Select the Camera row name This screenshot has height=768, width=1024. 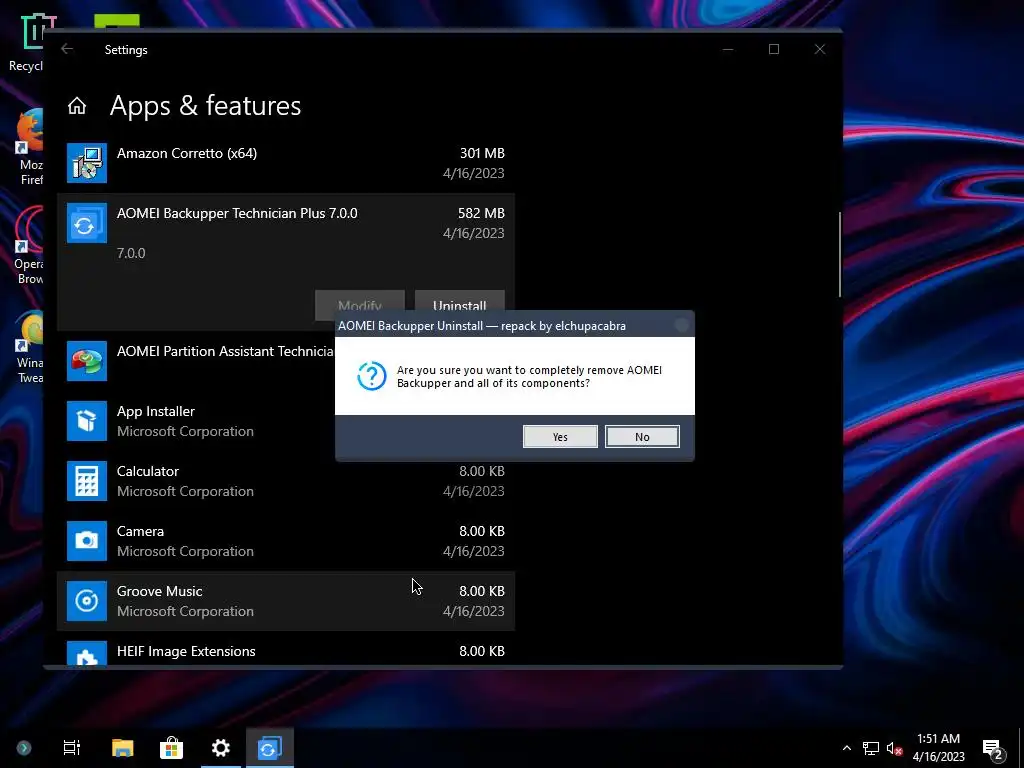[x=140, y=532]
